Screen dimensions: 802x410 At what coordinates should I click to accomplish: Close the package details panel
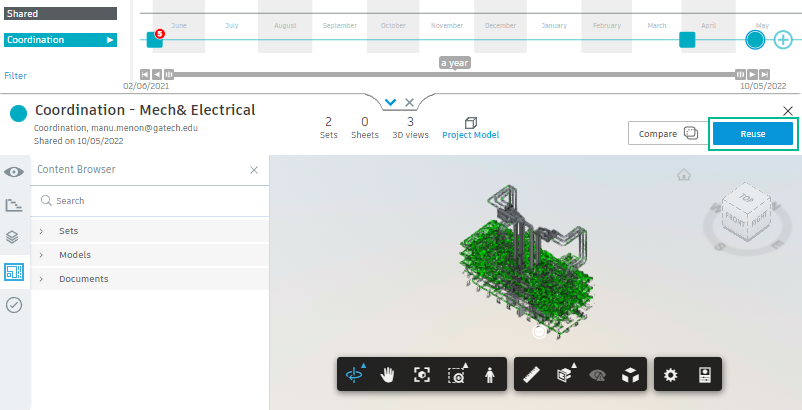pyautogui.click(x=788, y=111)
